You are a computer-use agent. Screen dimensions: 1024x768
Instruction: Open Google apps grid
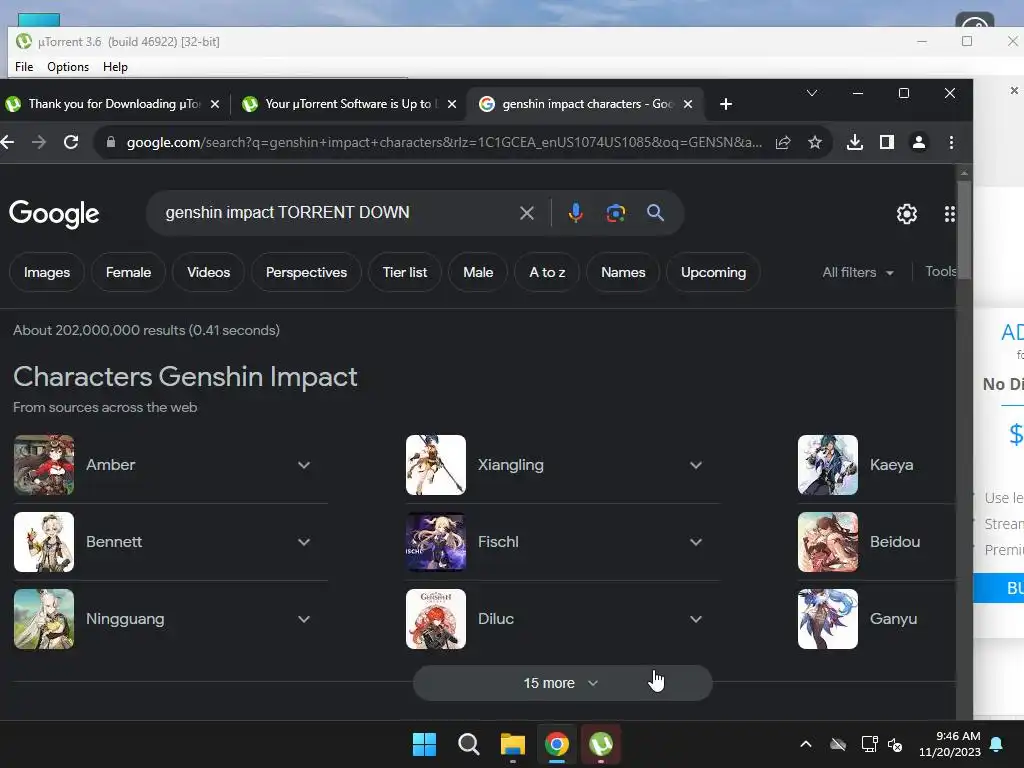(950, 214)
